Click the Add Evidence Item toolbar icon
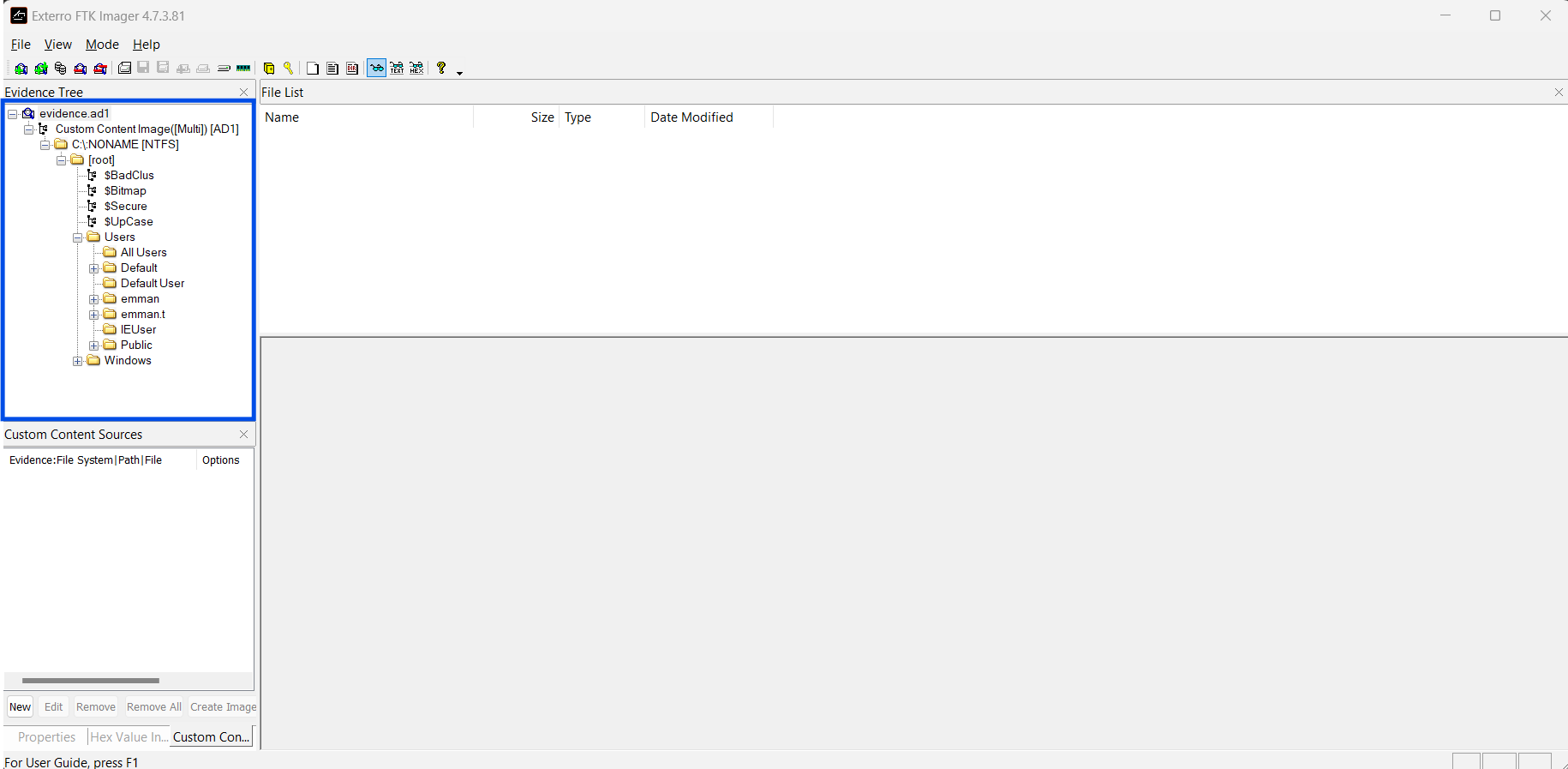 click(x=21, y=69)
